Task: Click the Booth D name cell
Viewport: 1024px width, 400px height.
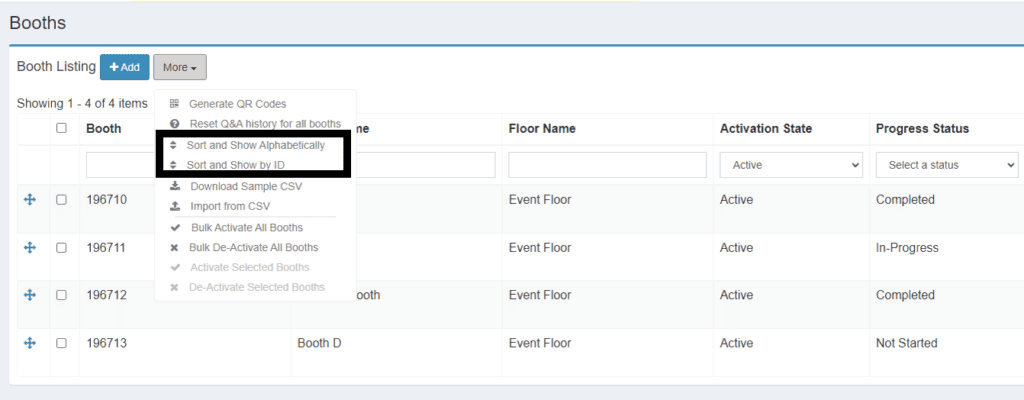Action: tap(319, 343)
